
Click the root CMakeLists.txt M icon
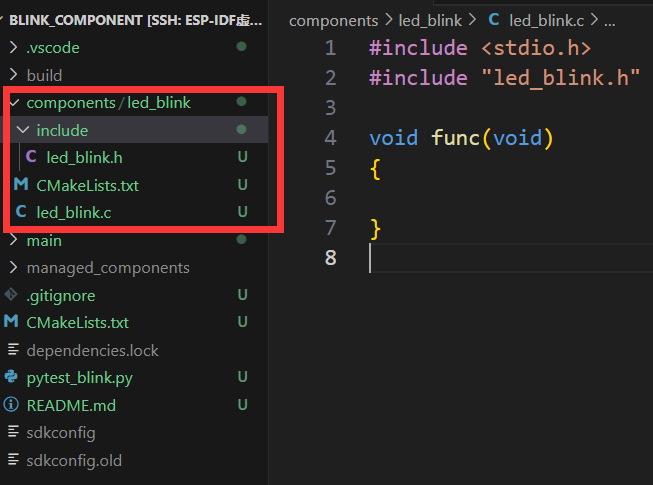tap(12, 322)
